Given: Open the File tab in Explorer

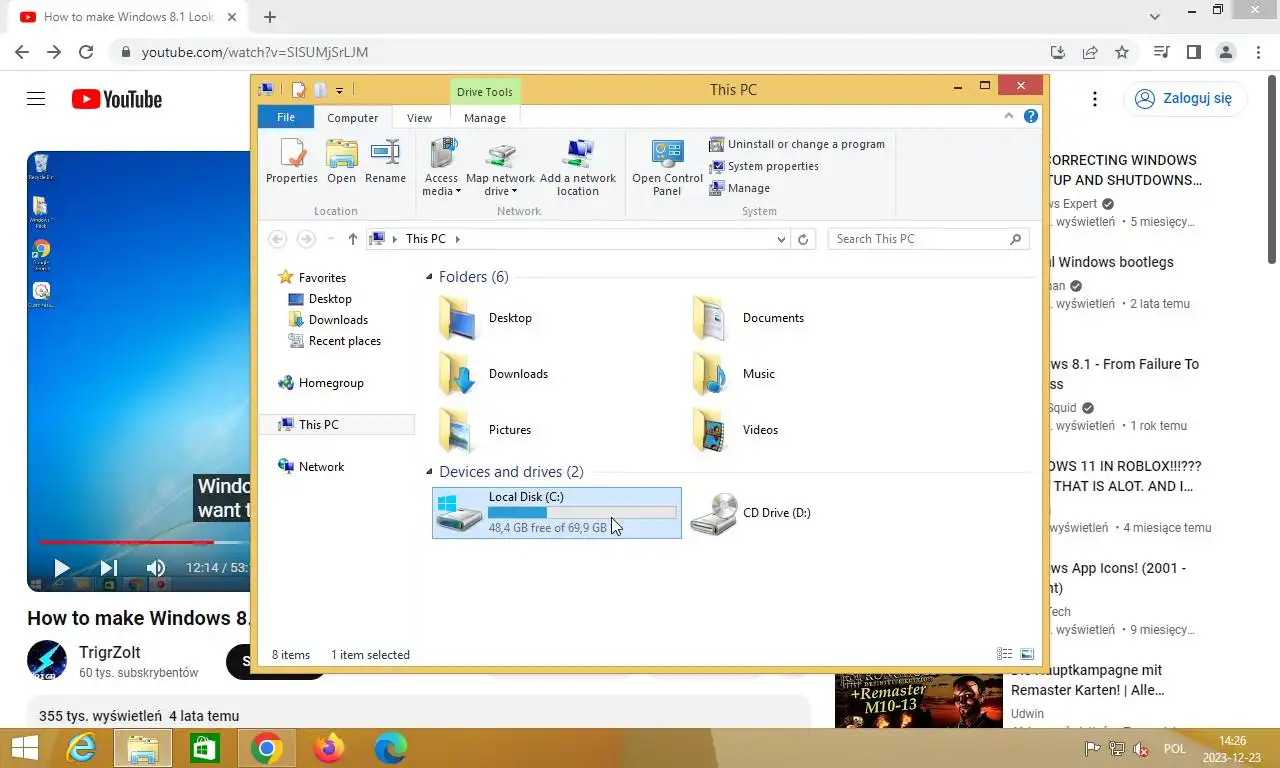Looking at the screenshot, I should pos(286,117).
